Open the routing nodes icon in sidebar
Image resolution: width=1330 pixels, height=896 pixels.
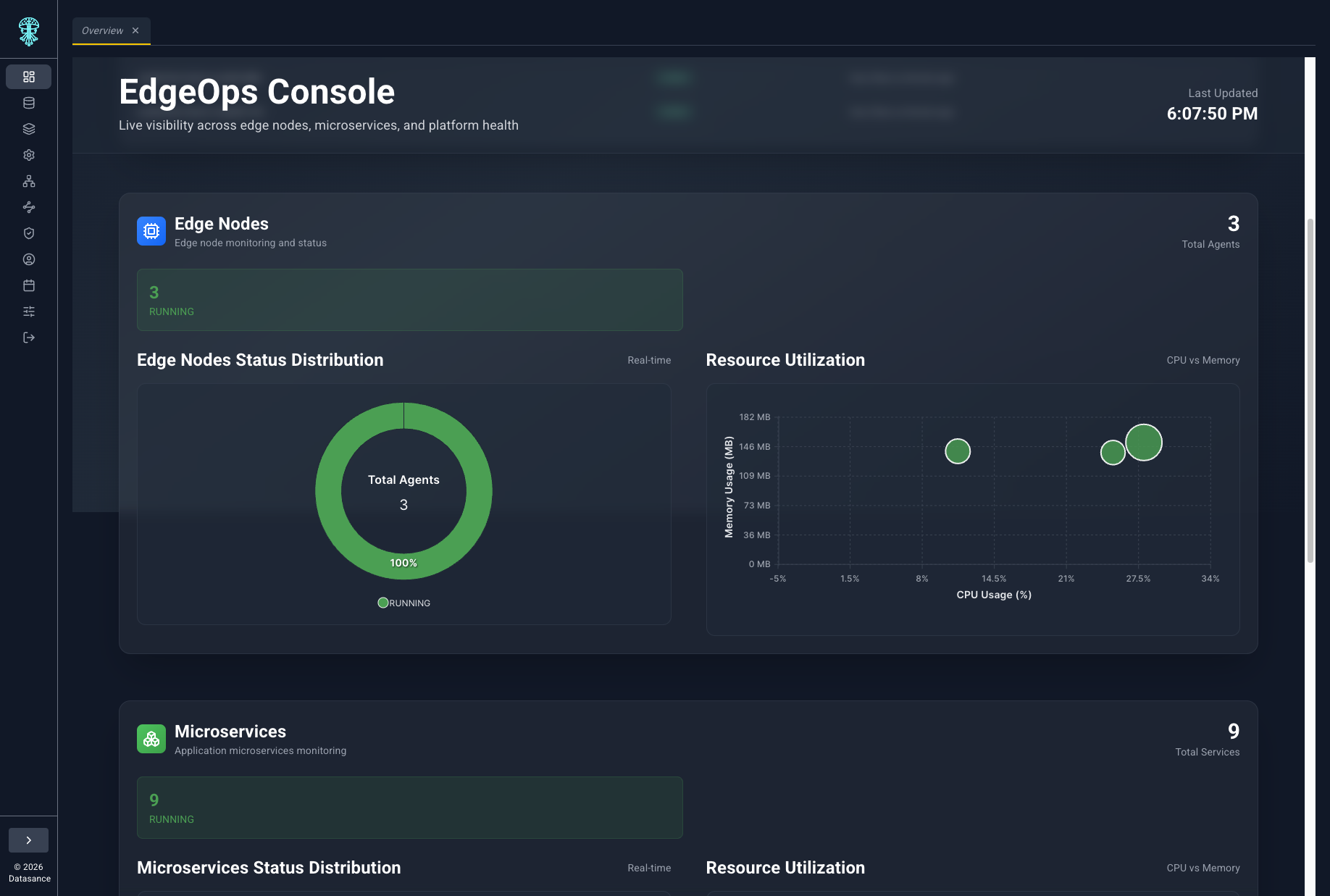pyautogui.click(x=29, y=207)
